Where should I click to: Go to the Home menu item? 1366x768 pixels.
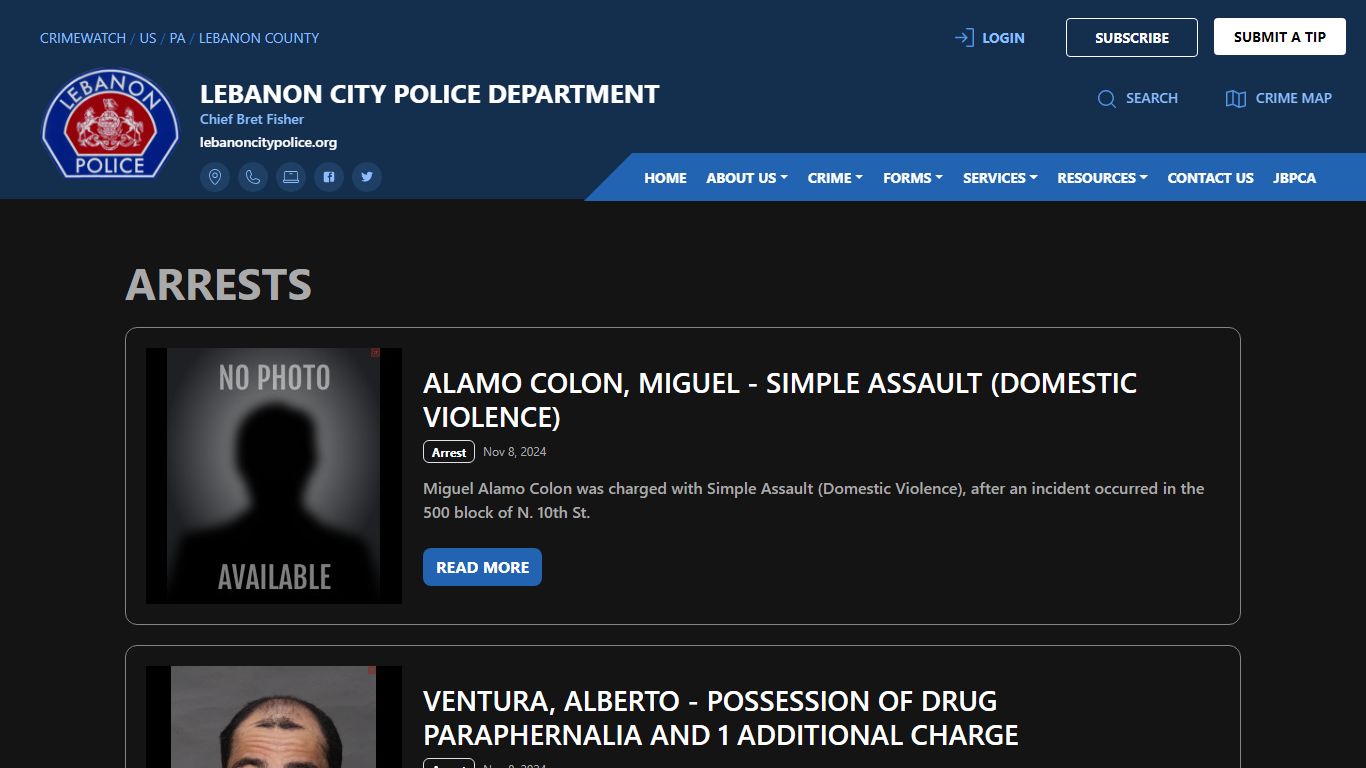665,178
